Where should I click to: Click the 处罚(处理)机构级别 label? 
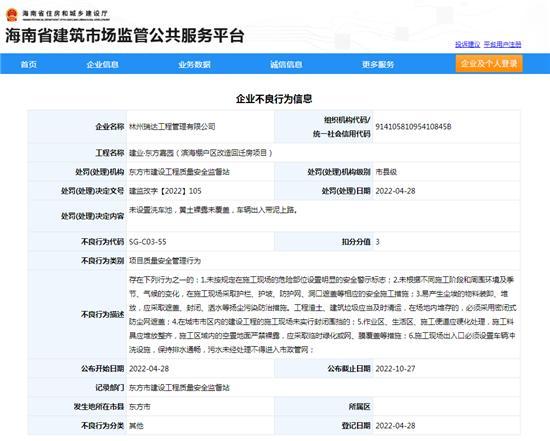coord(339,172)
